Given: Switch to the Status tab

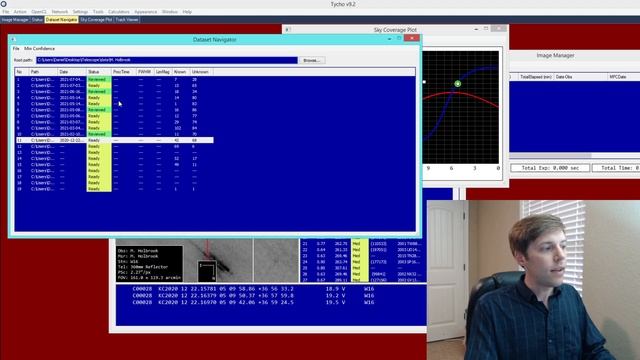Looking at the screenshot, I should click(37, 20).
